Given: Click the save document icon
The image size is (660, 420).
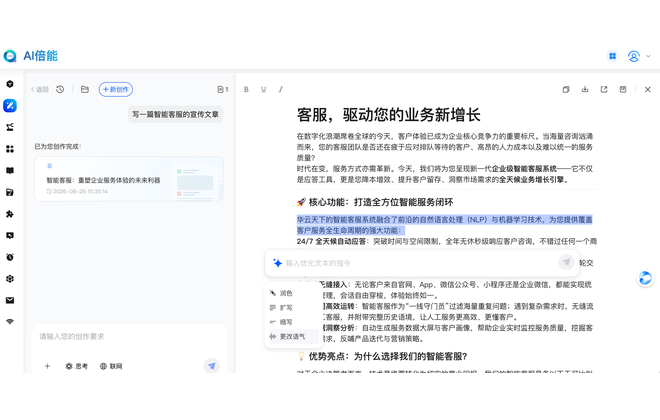Looking at the screenshot, I should 623,89.
